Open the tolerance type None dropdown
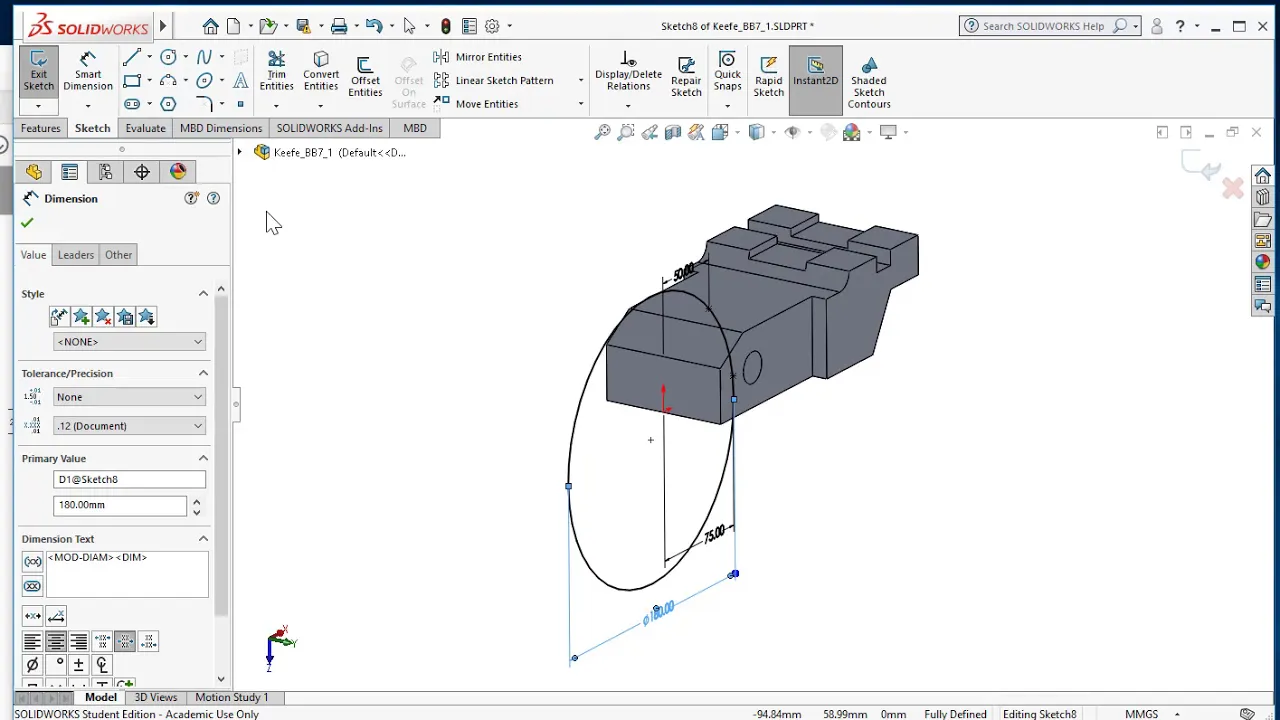This screenshot has width=1280, height=720. [x=129, y=397]
